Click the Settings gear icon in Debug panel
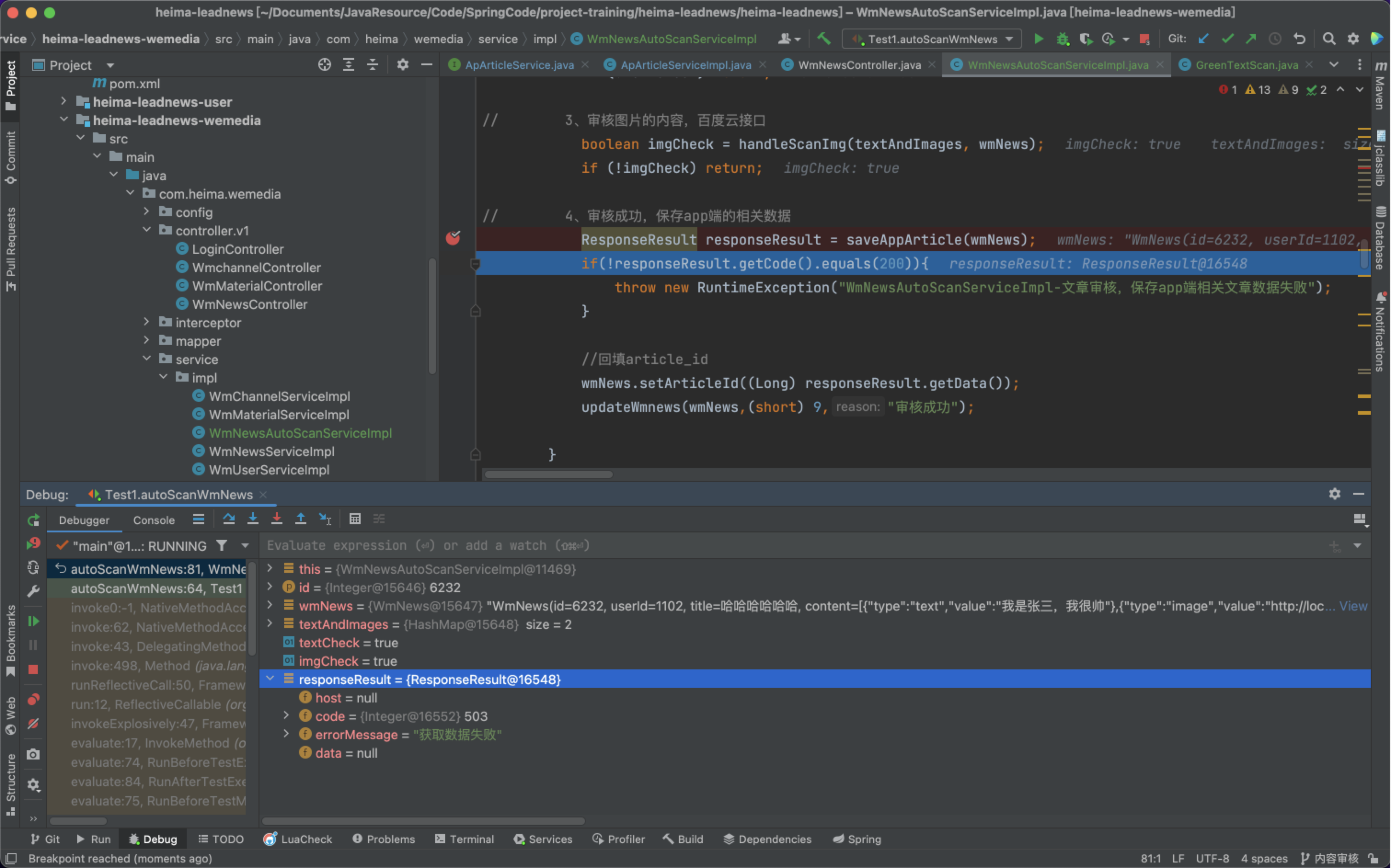Image resolution: width=1391 pixels, height=868 pixels. coord(1335,494)
